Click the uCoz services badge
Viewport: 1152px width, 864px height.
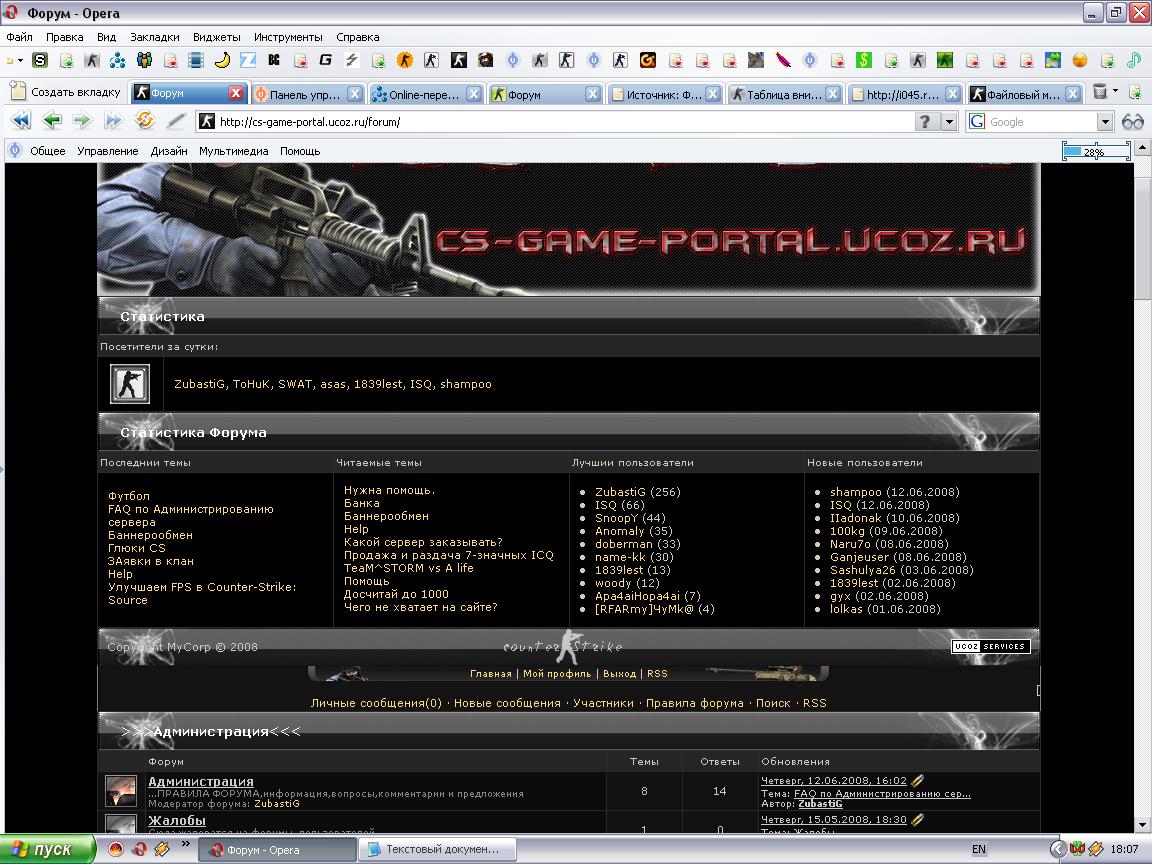click(x=990, y=647)
